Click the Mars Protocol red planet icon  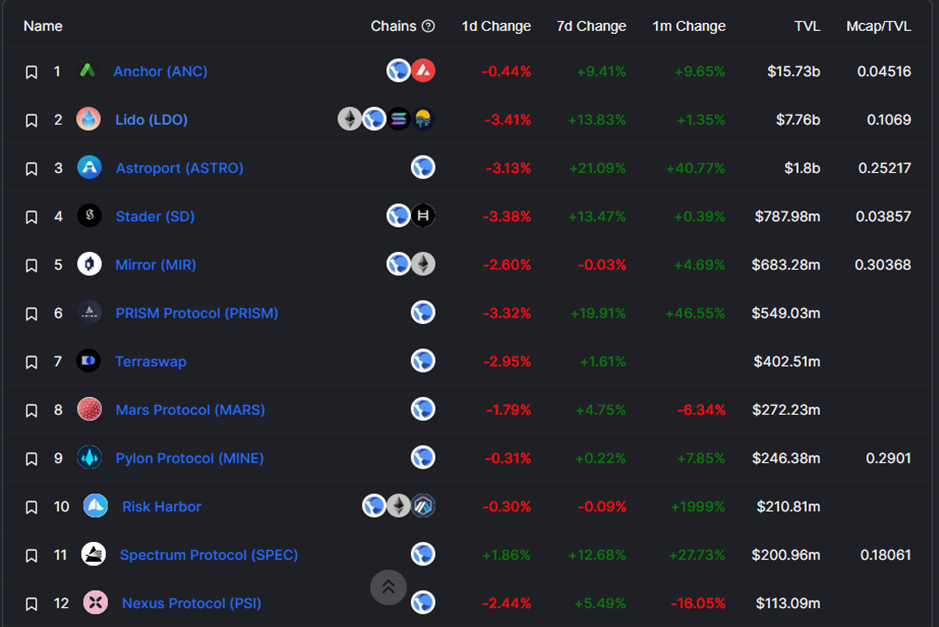tap(89, 409)
